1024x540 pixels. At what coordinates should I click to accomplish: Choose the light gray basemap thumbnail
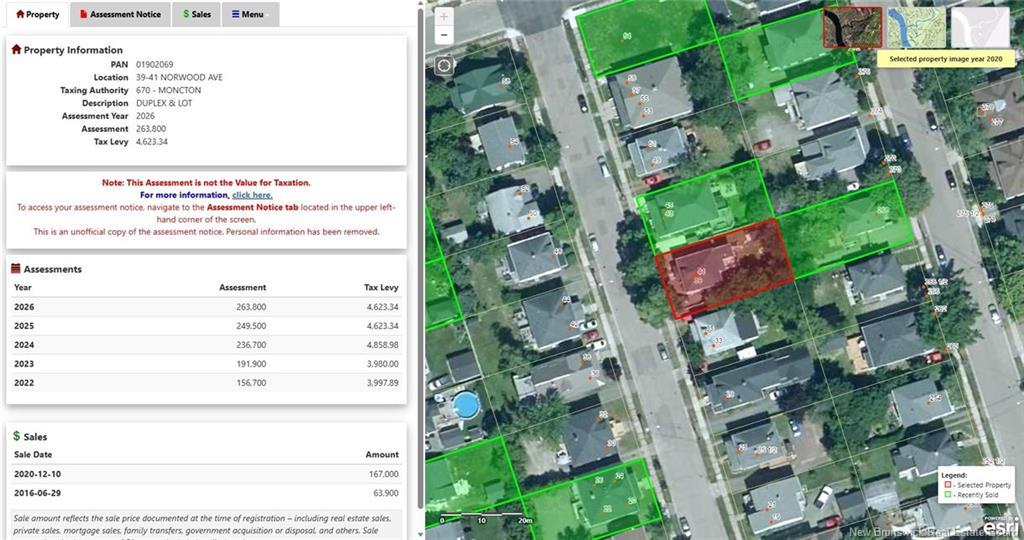click(980, 27)
